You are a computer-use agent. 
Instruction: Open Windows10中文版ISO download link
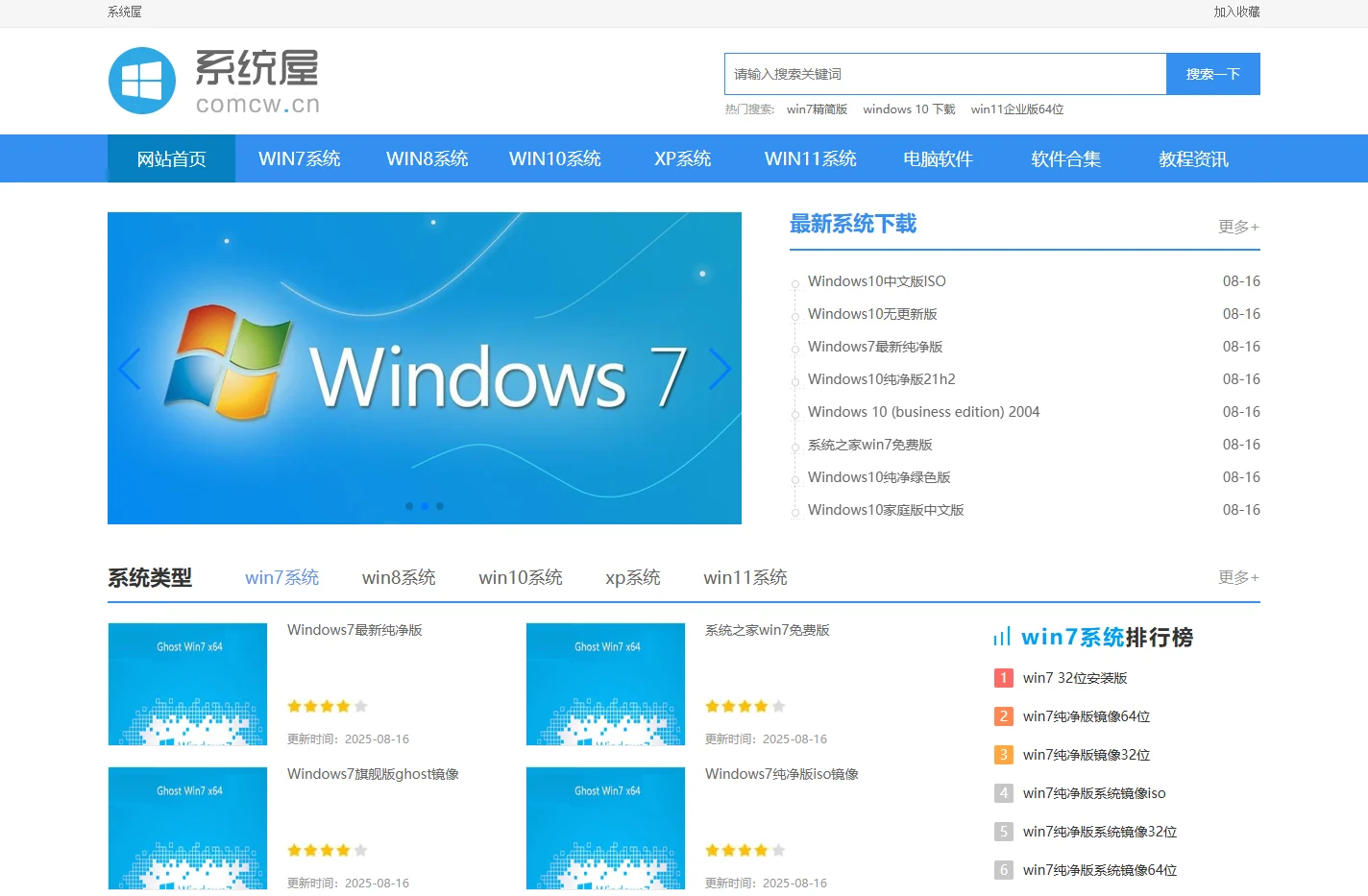[877, 281]
